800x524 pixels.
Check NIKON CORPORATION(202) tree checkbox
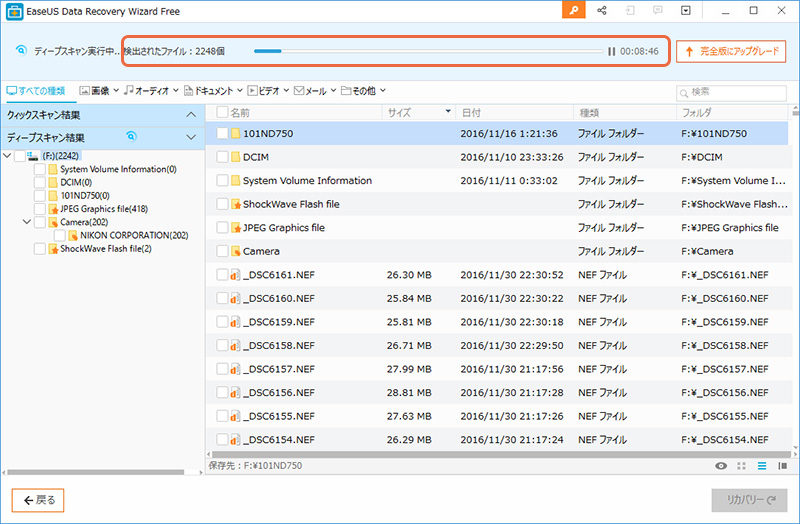coord(60,235)
